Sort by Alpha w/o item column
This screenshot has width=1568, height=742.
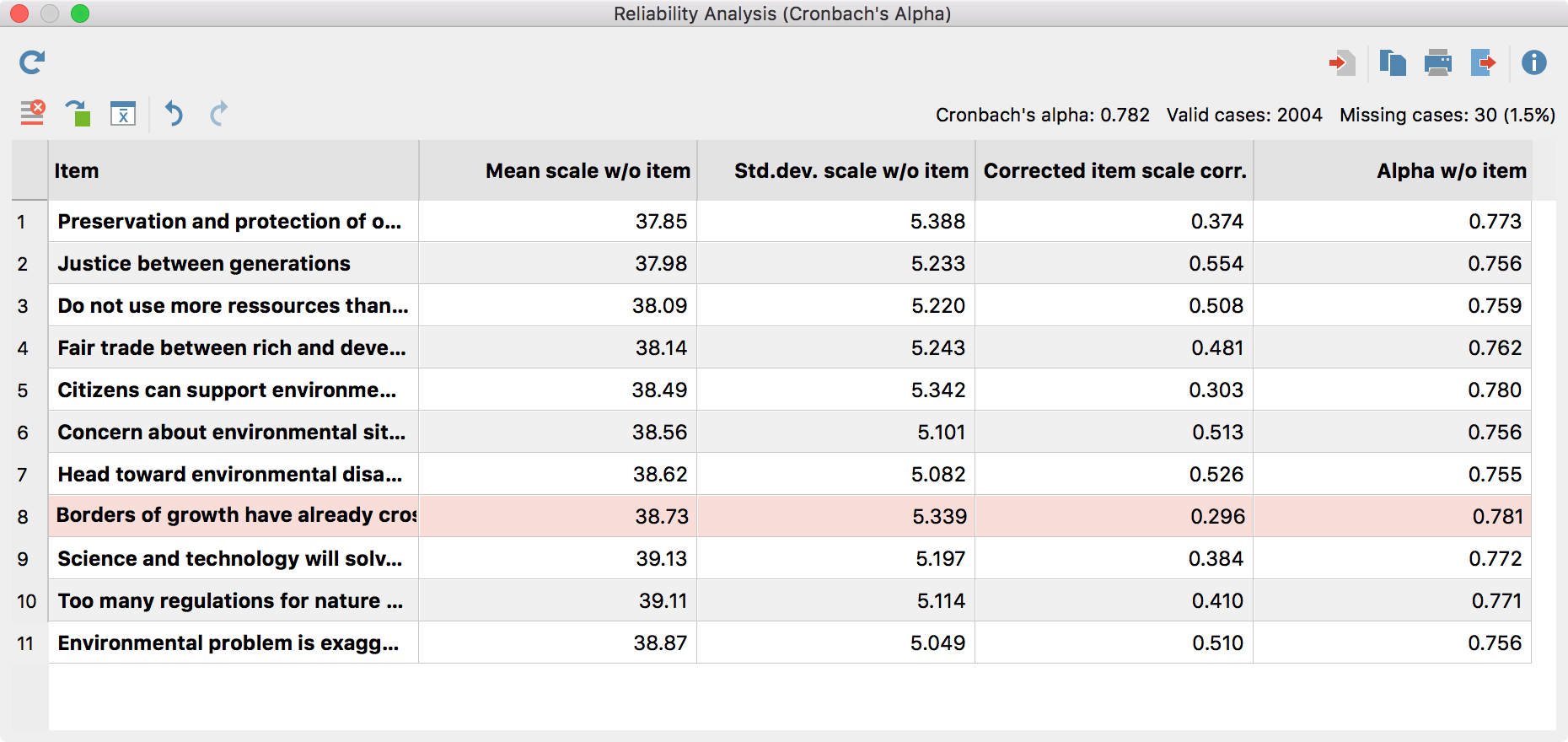[x=1393, y=171]
